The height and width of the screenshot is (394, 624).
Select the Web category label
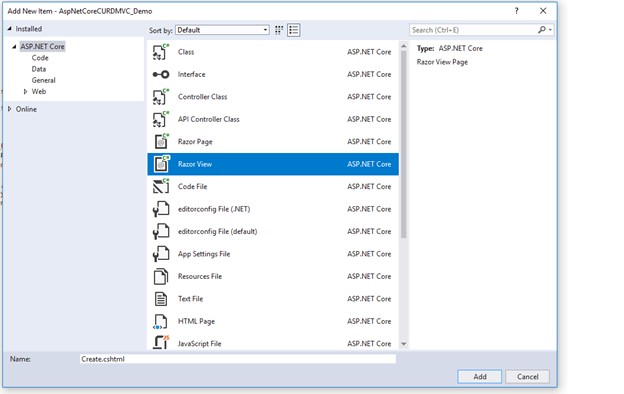(x=39, y=92)
